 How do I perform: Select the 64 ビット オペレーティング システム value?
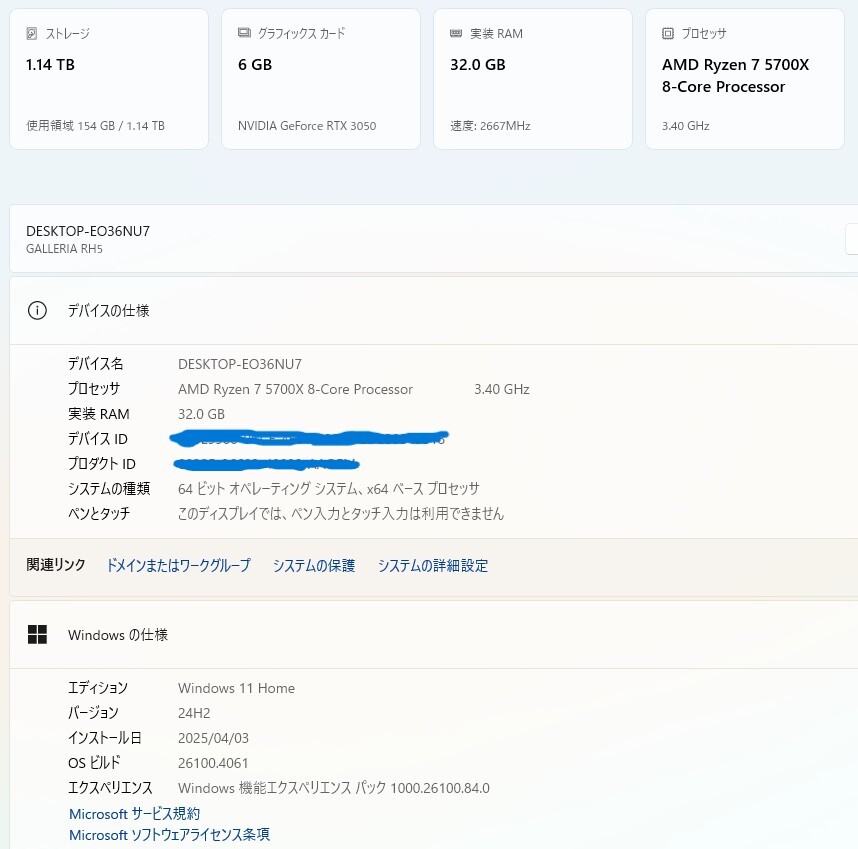(328, 489)
